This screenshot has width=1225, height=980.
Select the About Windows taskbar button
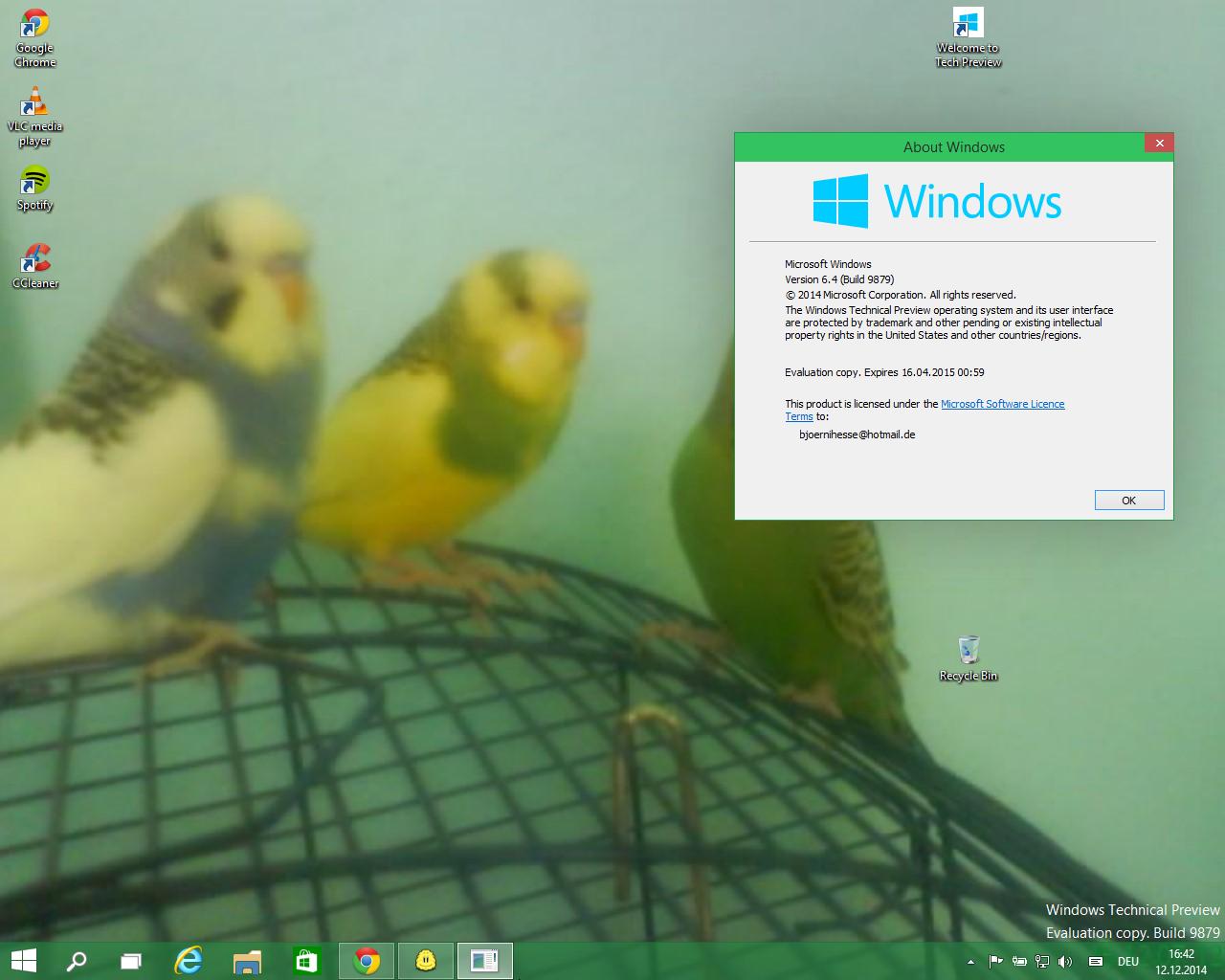click(485, 960)
